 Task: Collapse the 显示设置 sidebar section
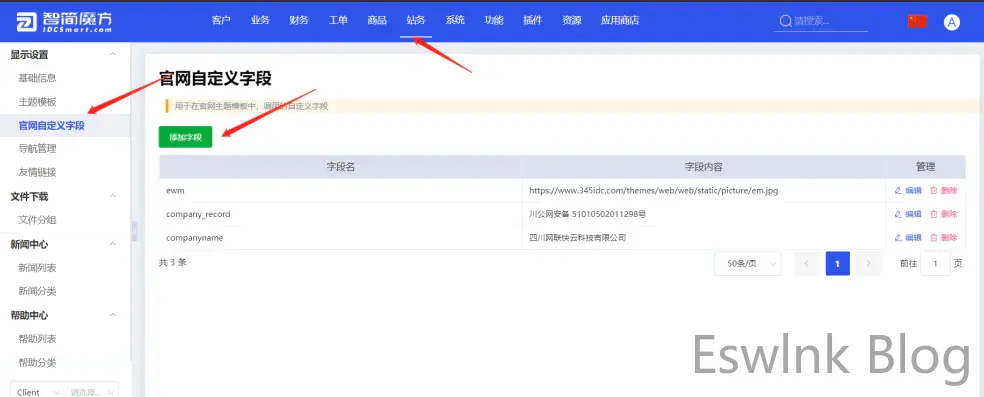[x=113, y=55]
